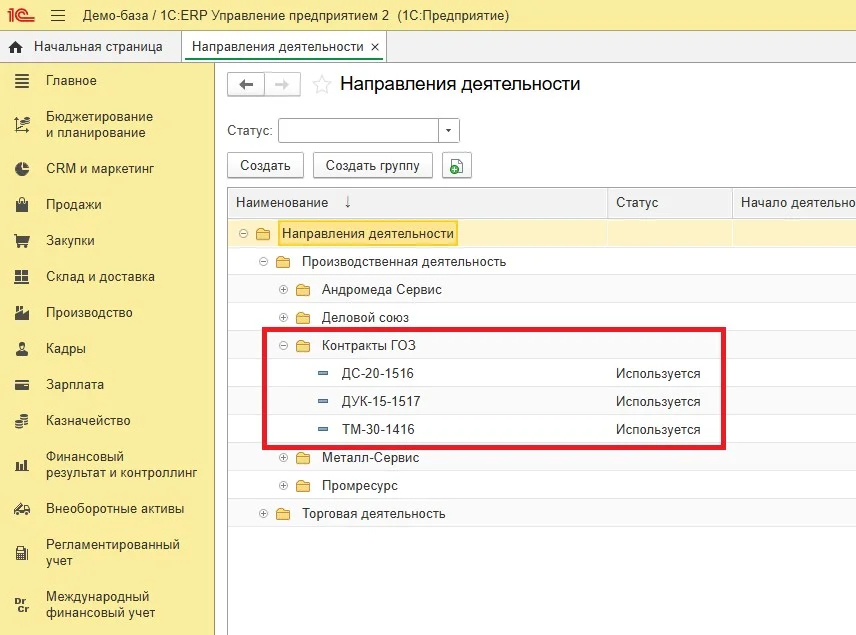
Task: Click item icon next to ДС-20-1516
Action: (x=323, y=373)
